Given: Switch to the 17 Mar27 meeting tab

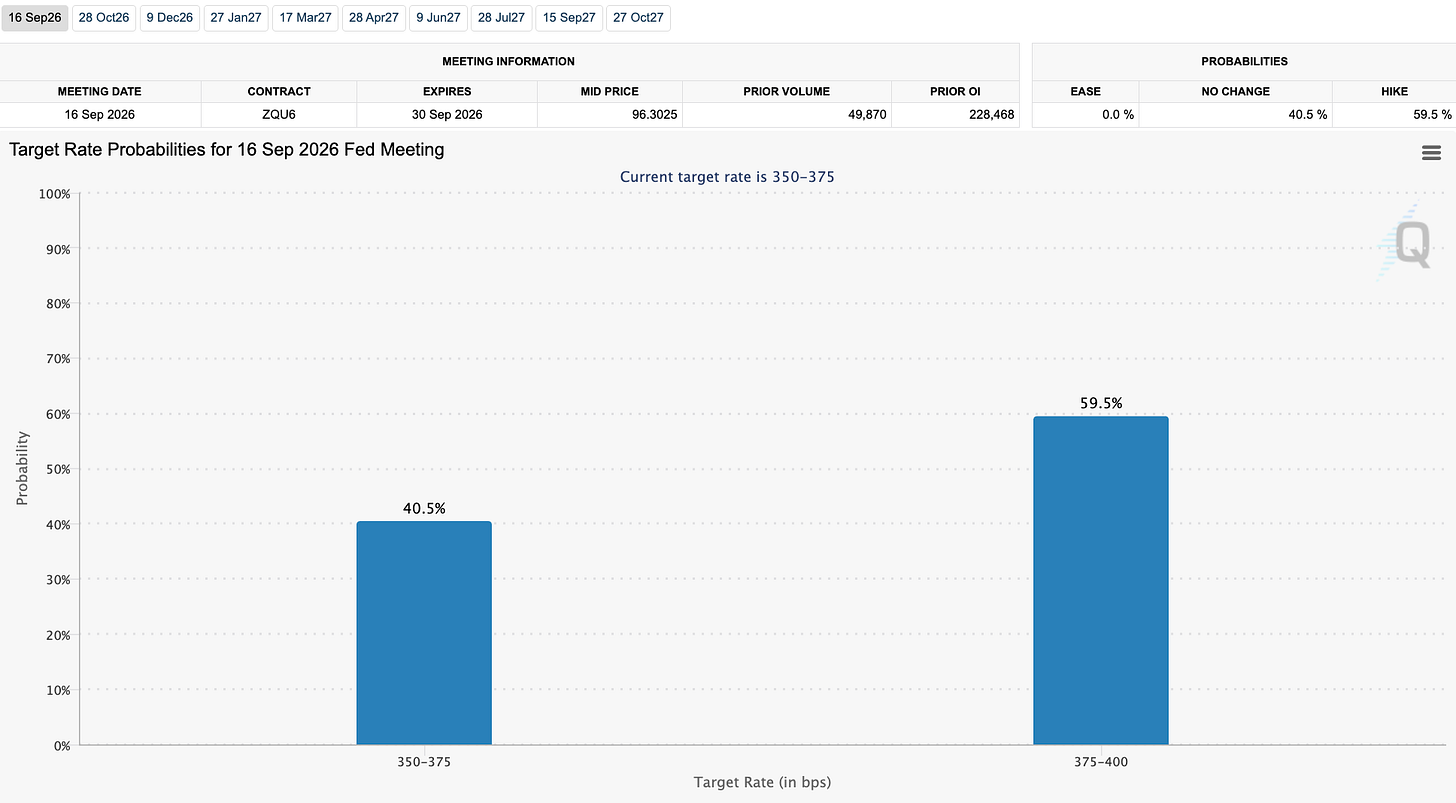Looking at the screenshot, I should [305, 18].
